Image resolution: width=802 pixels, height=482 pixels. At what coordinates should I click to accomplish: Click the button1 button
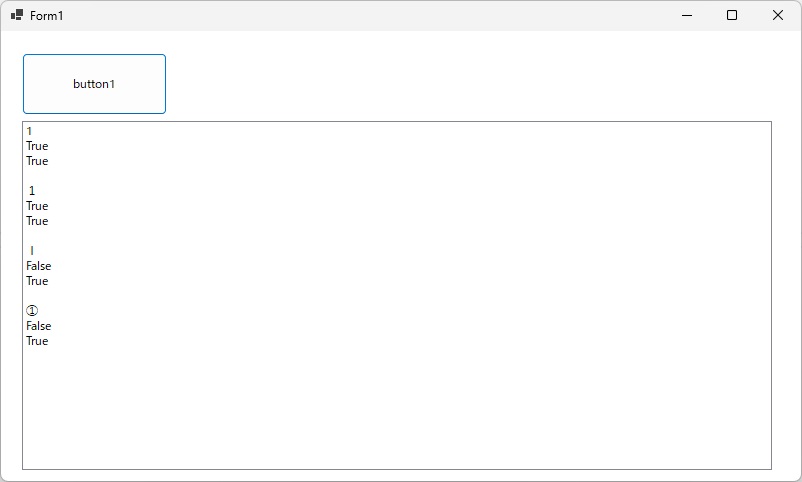94,84
